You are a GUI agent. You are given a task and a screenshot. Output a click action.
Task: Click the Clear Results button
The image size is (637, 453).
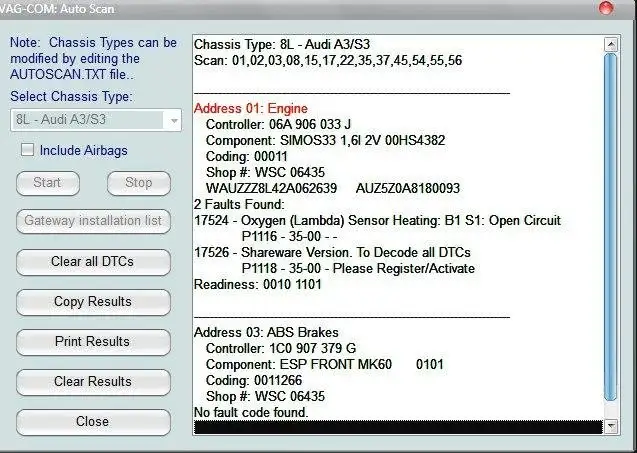92,382
